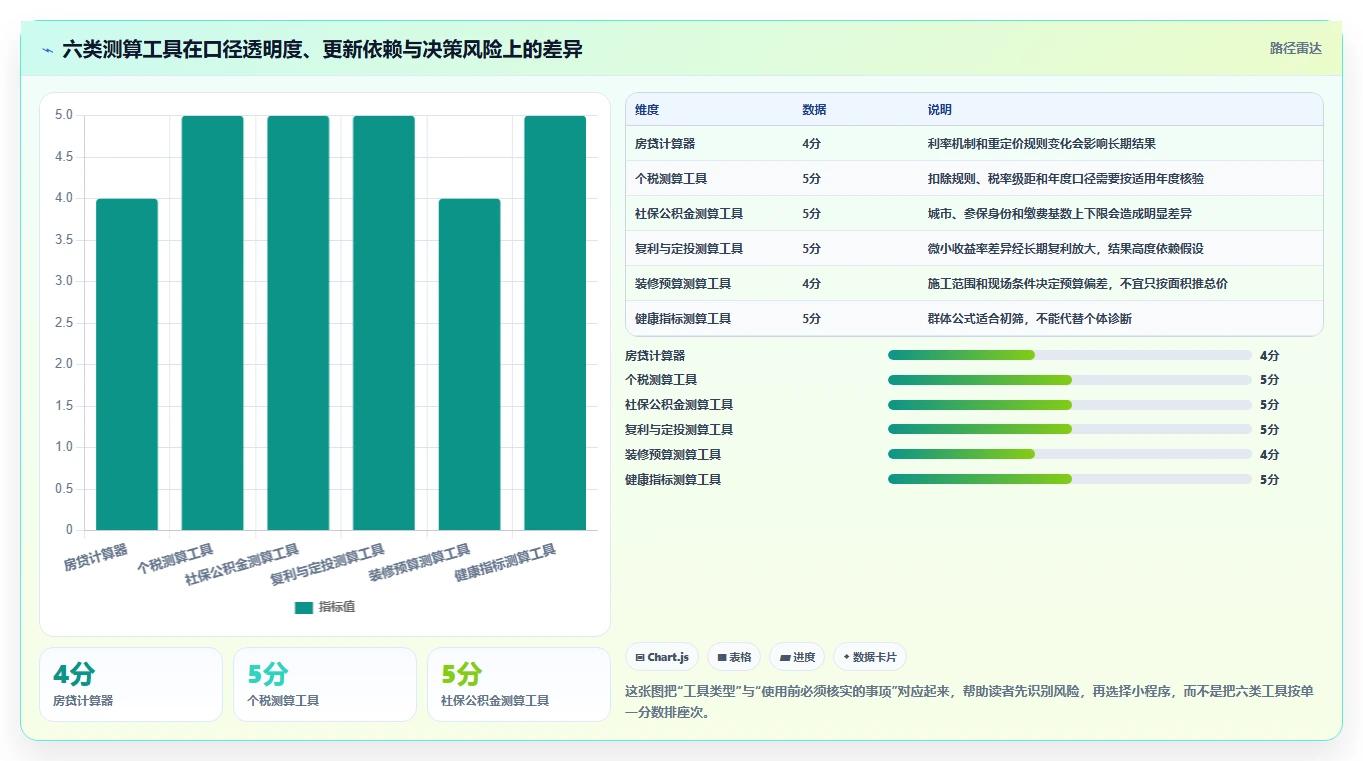Viewport: 1363px width, 761px height.
Task: Click the 健康指标测算工具 progress bar
Action: [x=1070, y=479]
